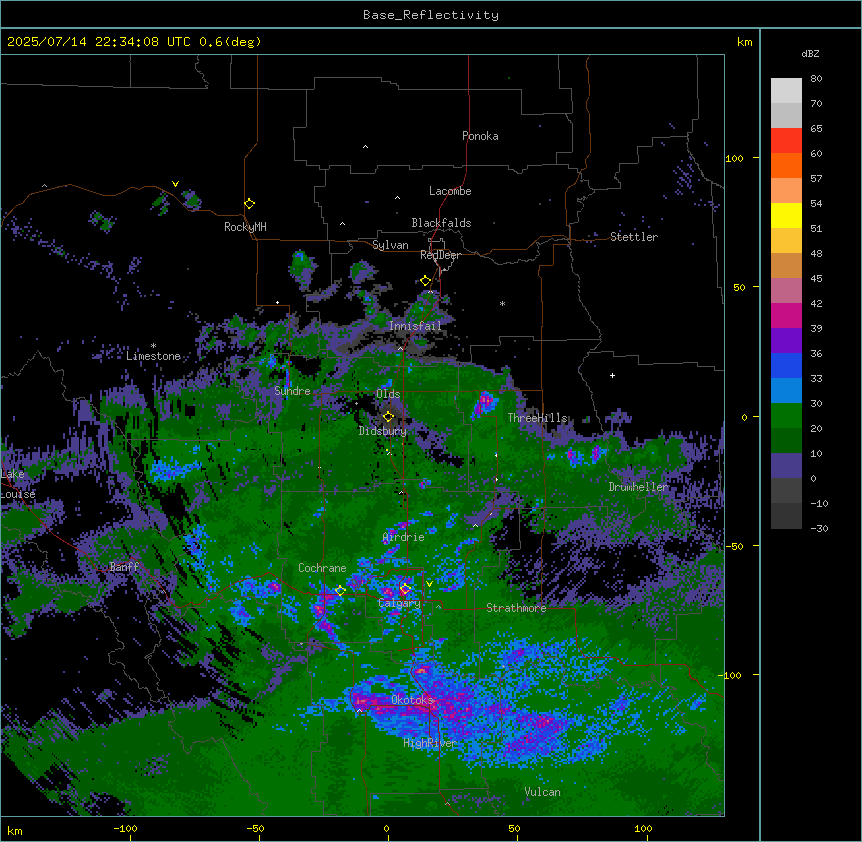Click the blue 33-36 dBZ color swatch
This screenshot has width=862, height=842.
point(786,365)
